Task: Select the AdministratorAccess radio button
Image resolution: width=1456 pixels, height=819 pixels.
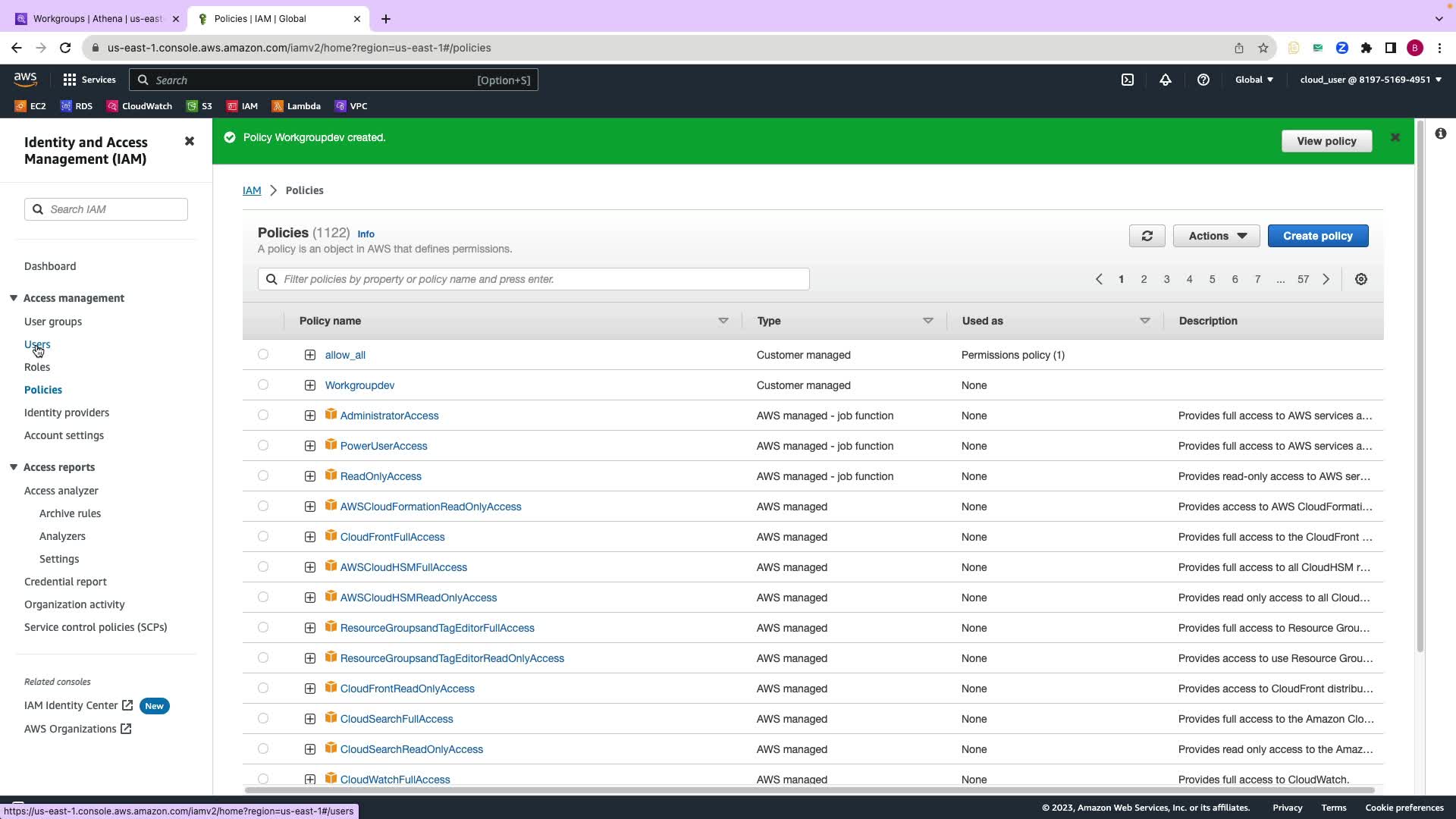Action: pos(263,415)
